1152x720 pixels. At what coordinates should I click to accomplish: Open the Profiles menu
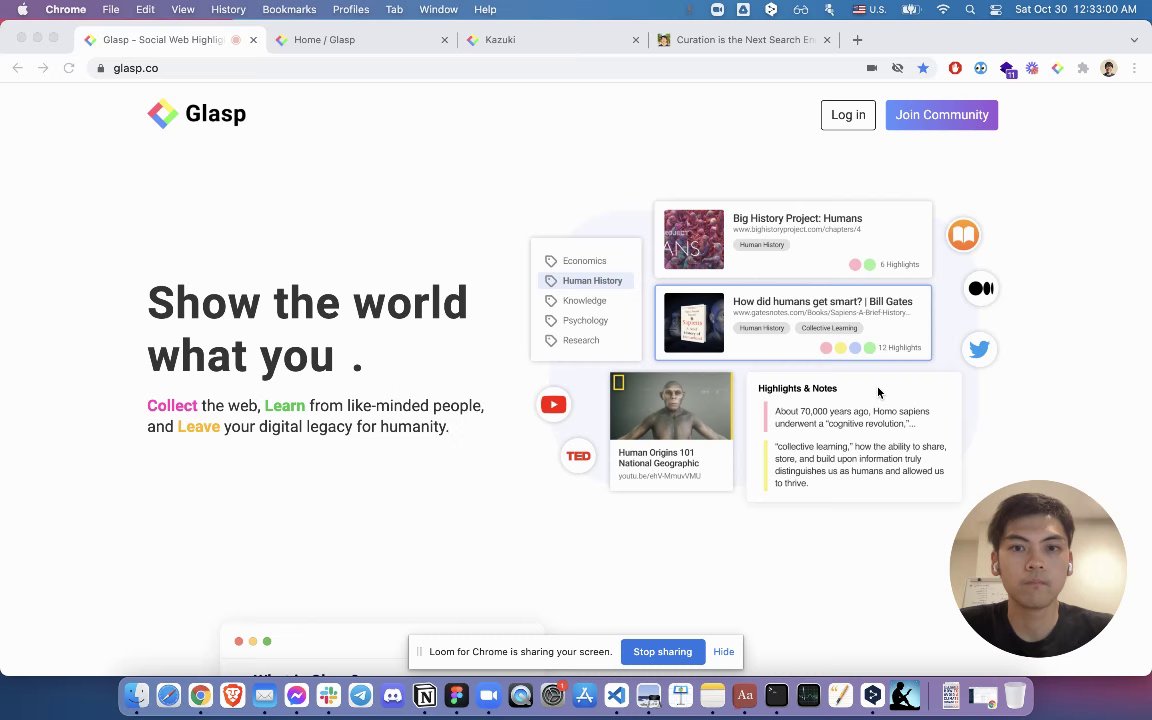pyautogui.click(x=351, y=10)
